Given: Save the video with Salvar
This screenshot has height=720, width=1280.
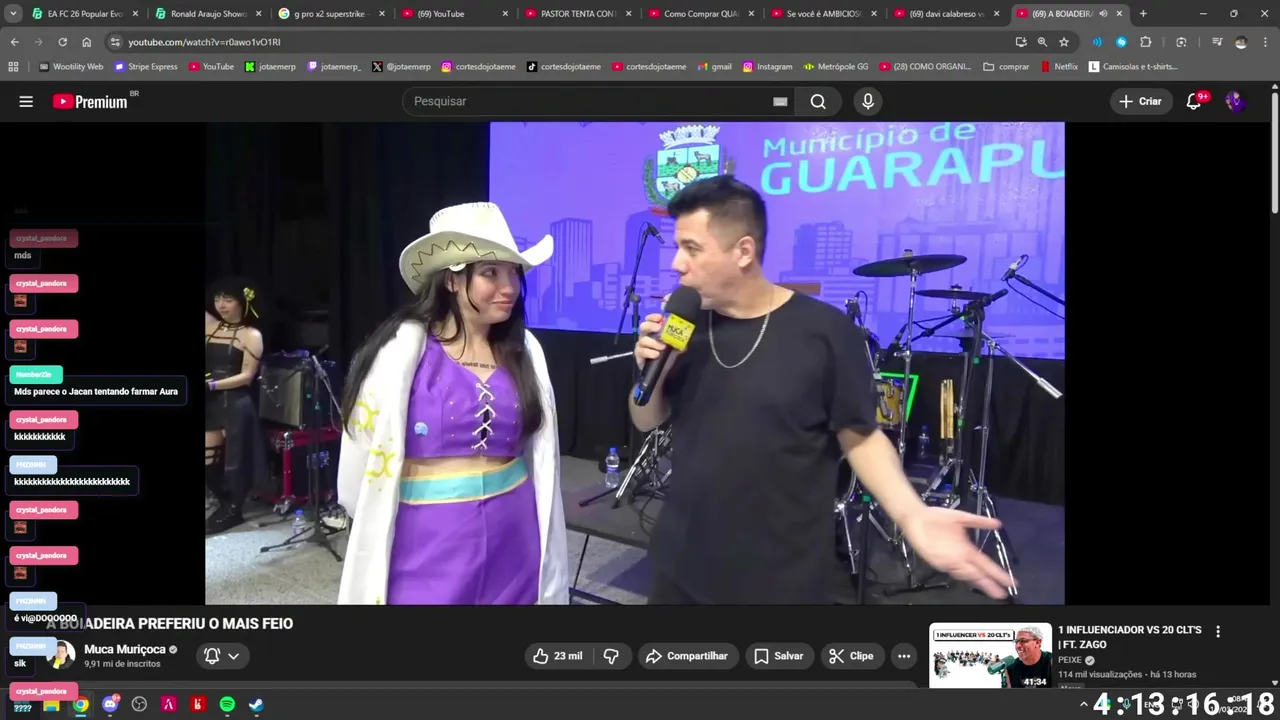Looking at the screenshot, I should (779, 656).
